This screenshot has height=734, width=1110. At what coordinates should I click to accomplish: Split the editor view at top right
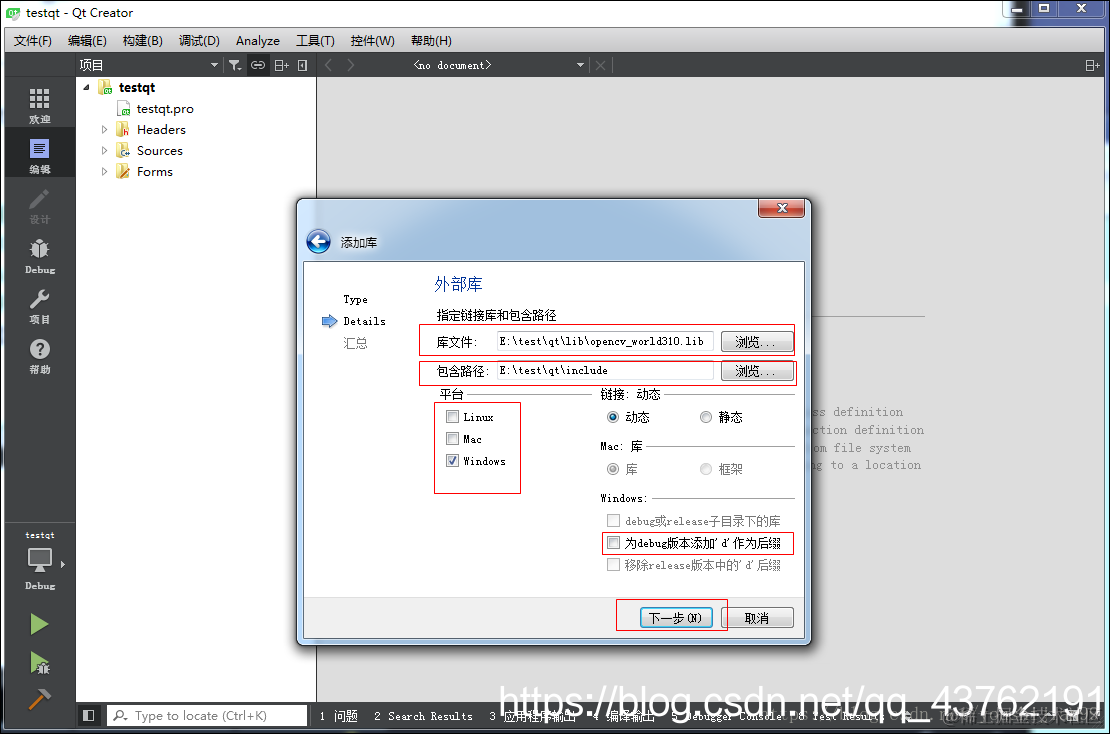(x=1092, y=65)
